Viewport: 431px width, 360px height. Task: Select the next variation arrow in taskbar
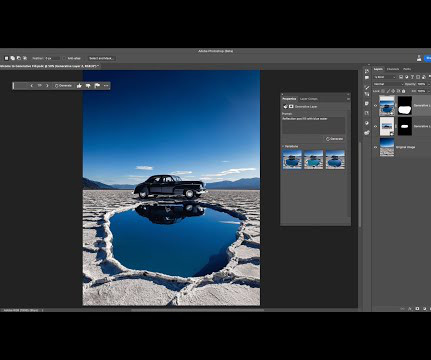(x=47, y=86)
